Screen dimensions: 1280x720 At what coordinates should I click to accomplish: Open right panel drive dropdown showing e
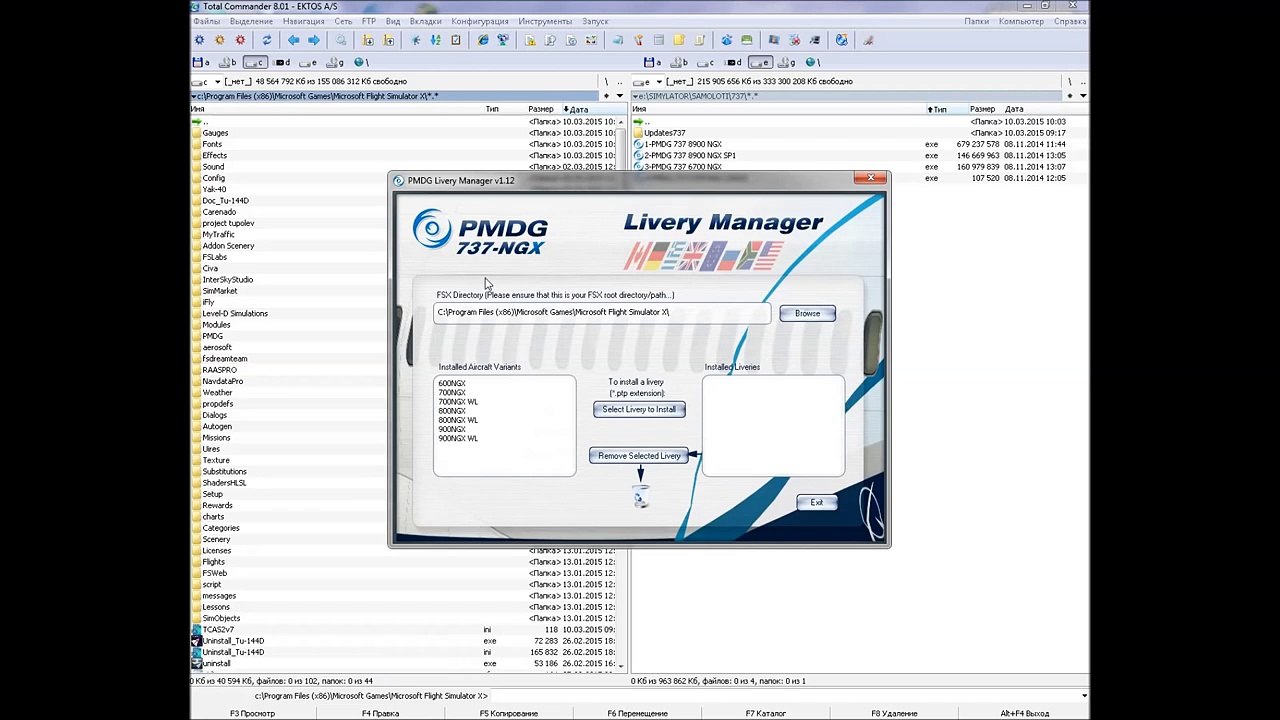[x=647, y=81]
